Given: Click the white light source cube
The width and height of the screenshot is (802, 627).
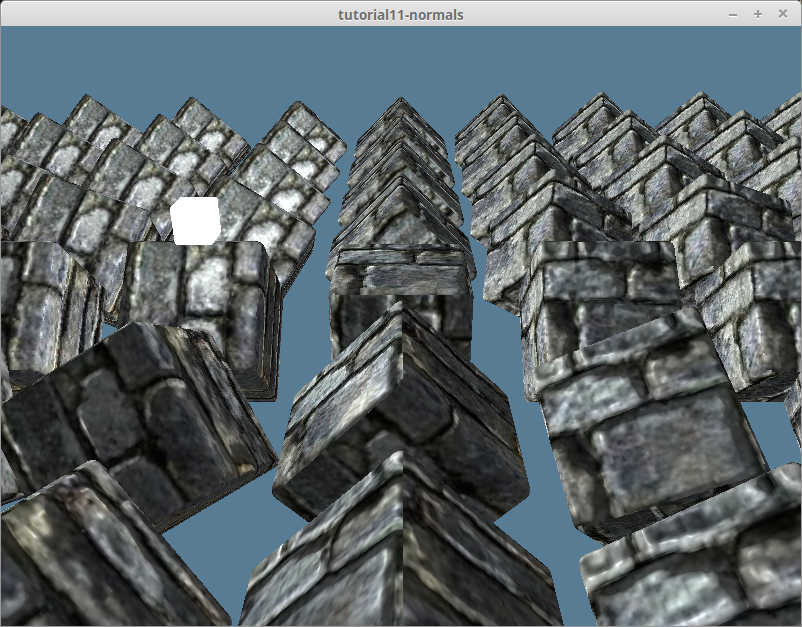Looking at the screenshot, I should pyautogui.click(x=195, y=220).
